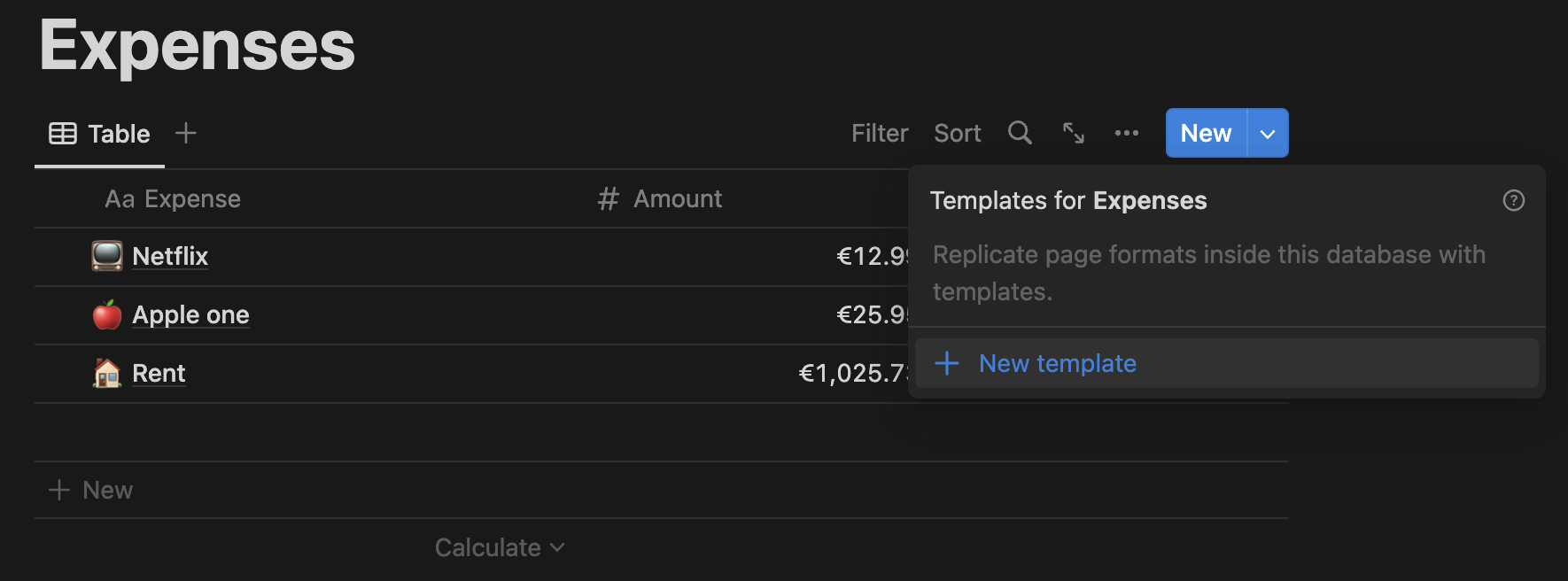
Task: Click the help icon in Templates popup
Action: tap(1514, 201)
